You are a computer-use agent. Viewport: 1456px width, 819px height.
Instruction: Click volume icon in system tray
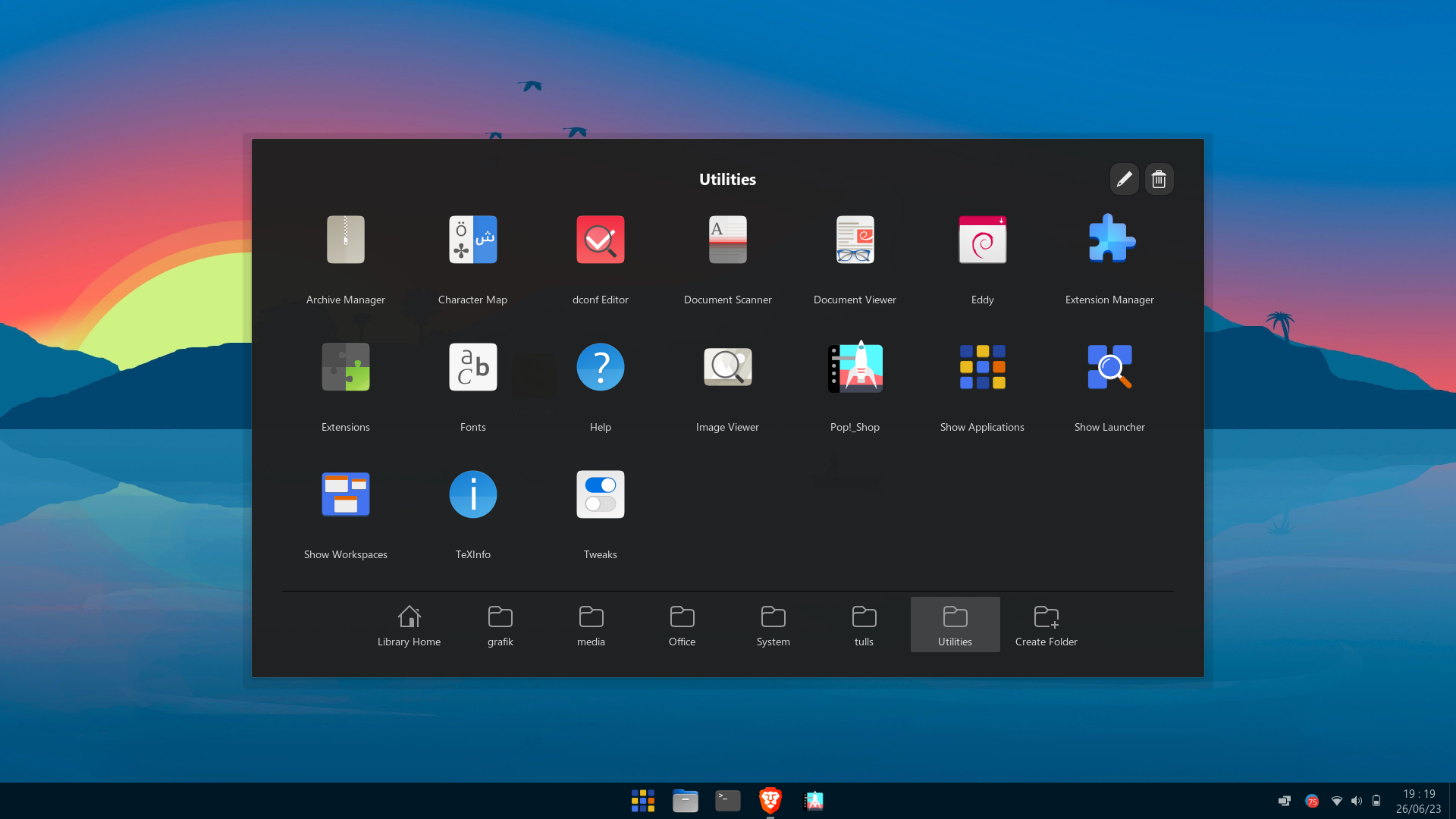pos(1357,801)
